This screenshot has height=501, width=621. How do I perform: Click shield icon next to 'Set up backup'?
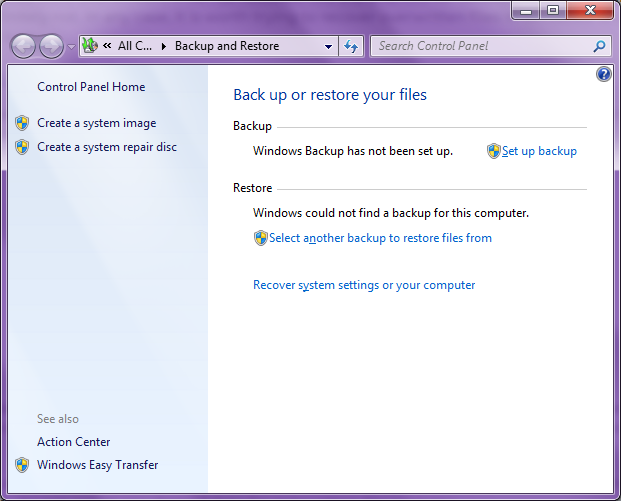pos(493,151)
